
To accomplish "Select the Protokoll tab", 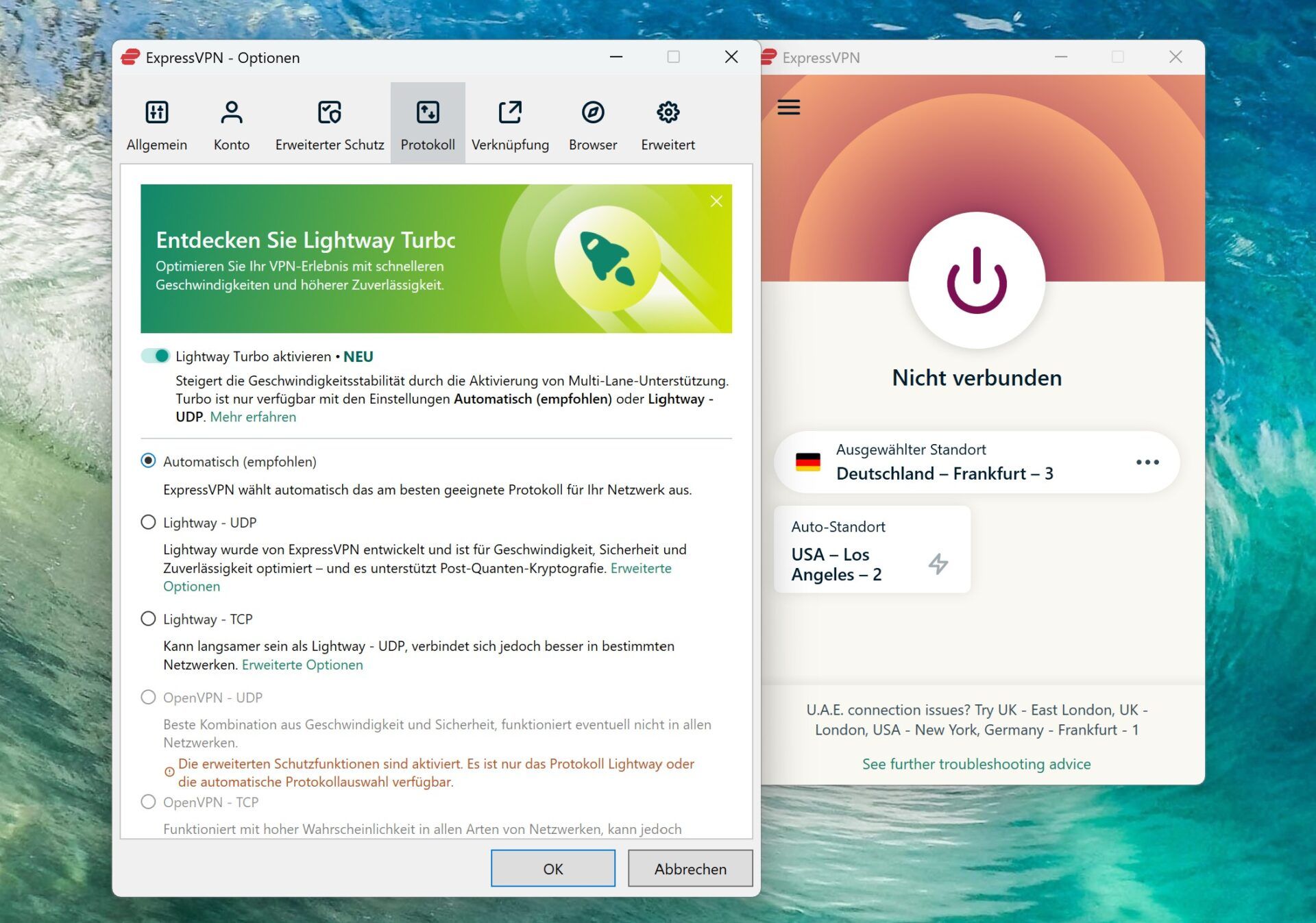I will (x=428, y=123).
